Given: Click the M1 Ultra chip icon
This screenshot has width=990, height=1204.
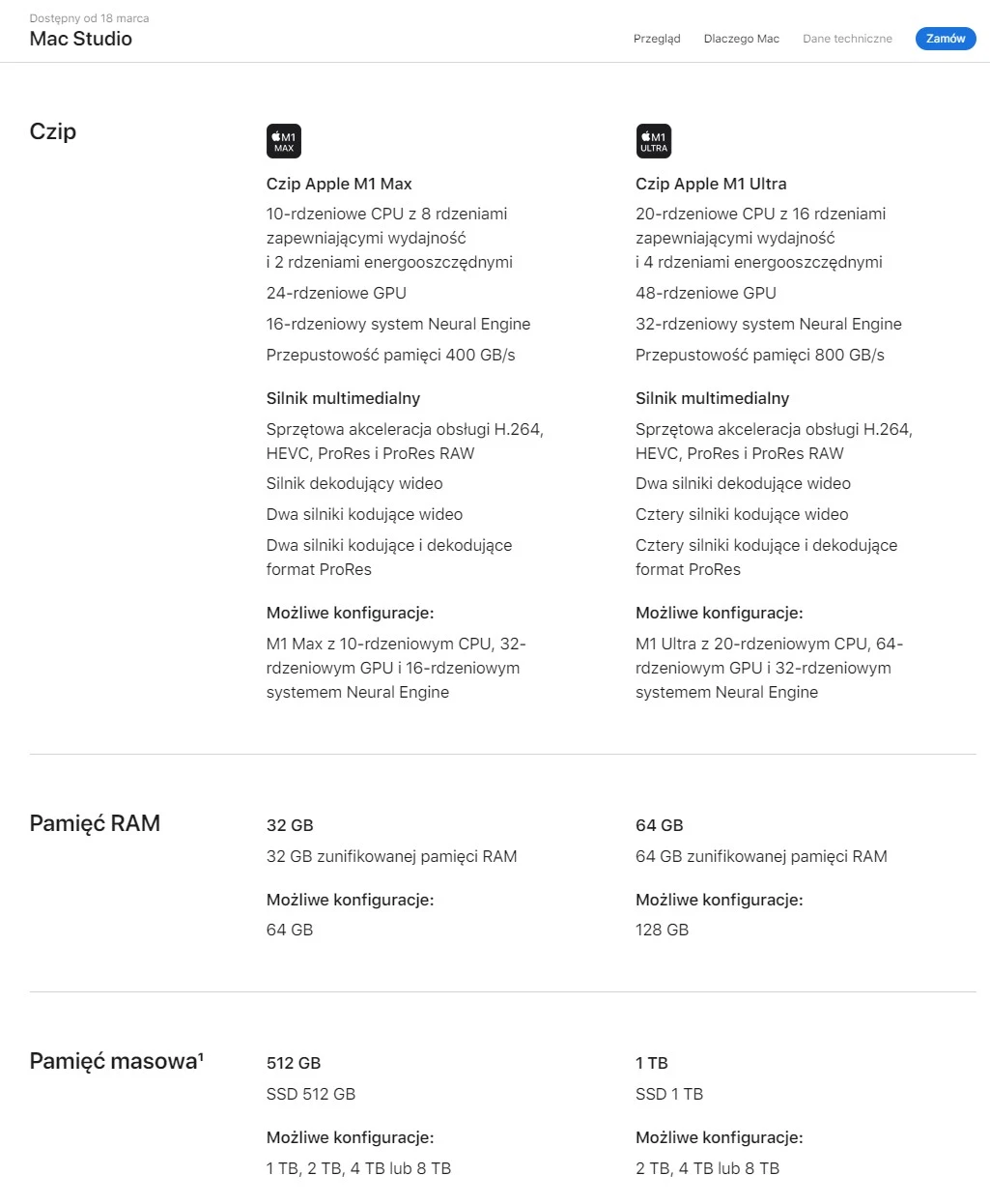Looking at the screenshot, I should click(653, 141).
